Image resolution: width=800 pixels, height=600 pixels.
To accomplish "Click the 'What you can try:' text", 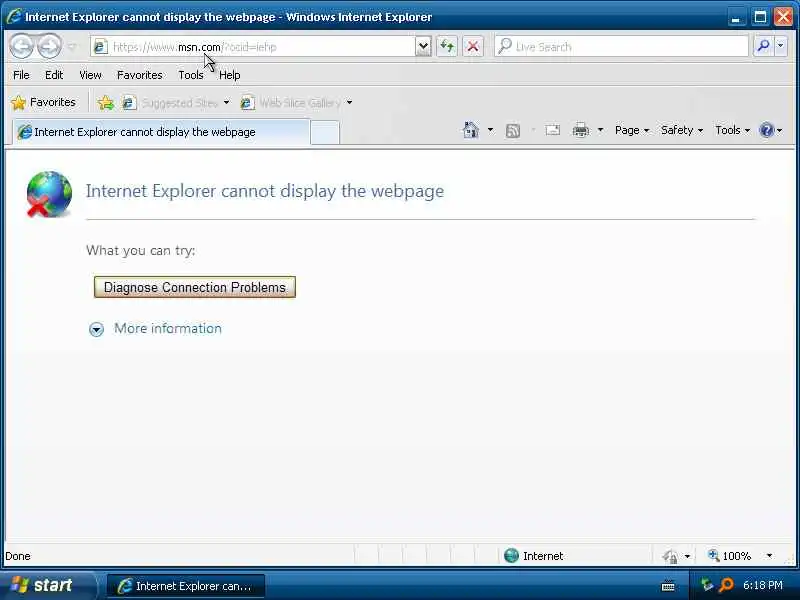I will click(141, 251).
